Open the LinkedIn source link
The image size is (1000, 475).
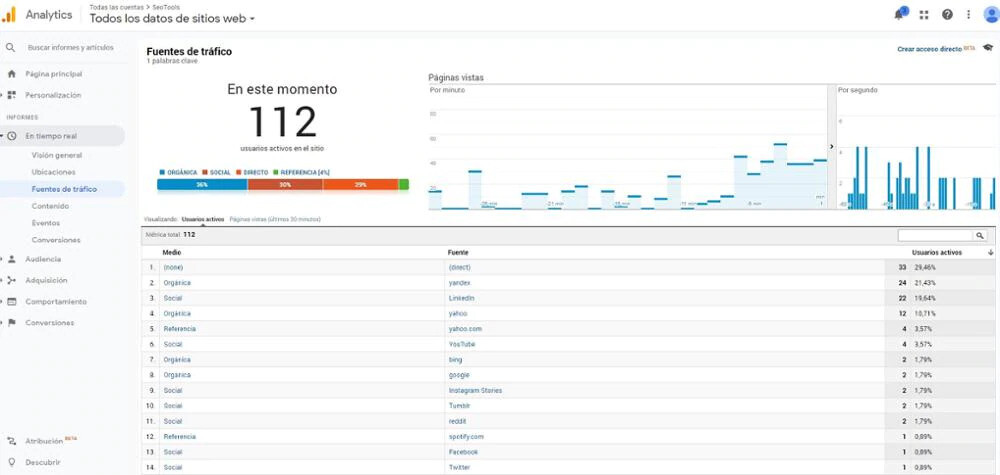click(461, 298)
